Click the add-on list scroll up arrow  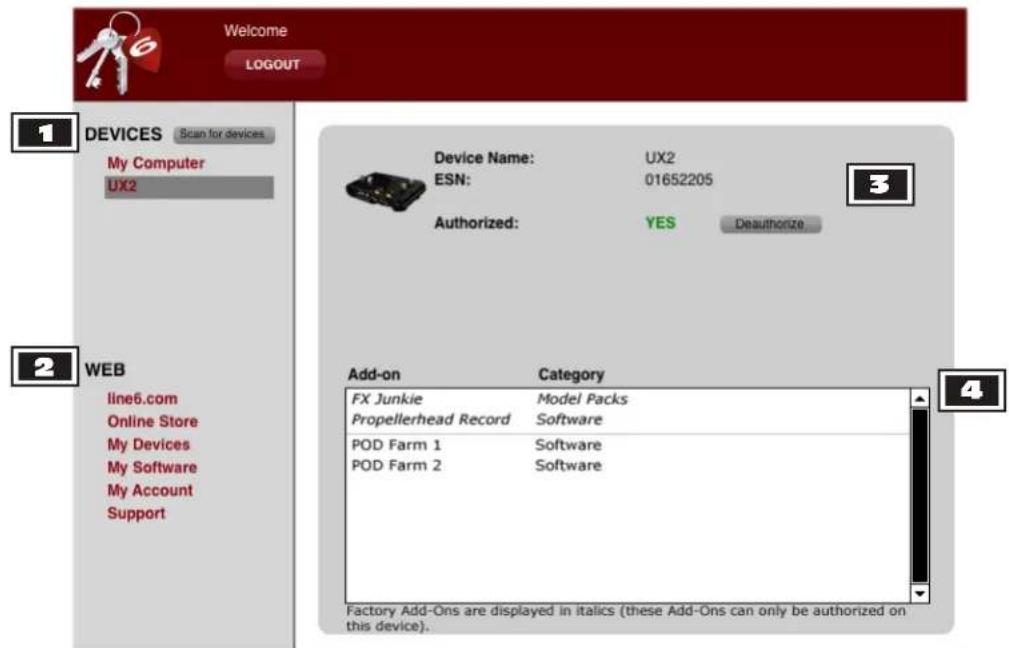920,399
